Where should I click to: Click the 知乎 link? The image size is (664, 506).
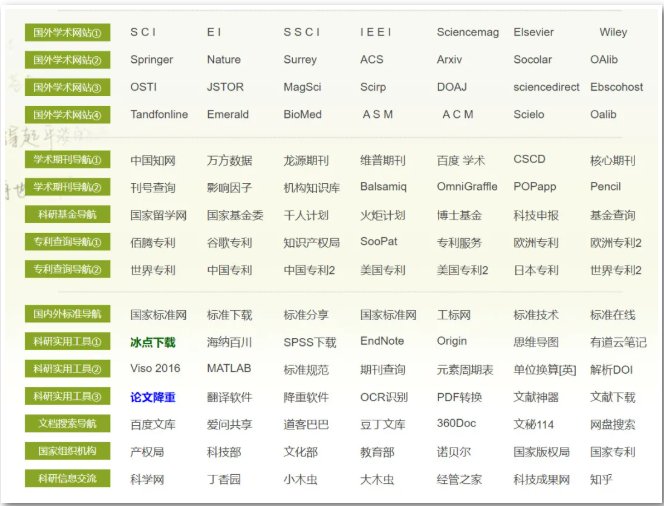pyautogui.click(x=601, y=479)
